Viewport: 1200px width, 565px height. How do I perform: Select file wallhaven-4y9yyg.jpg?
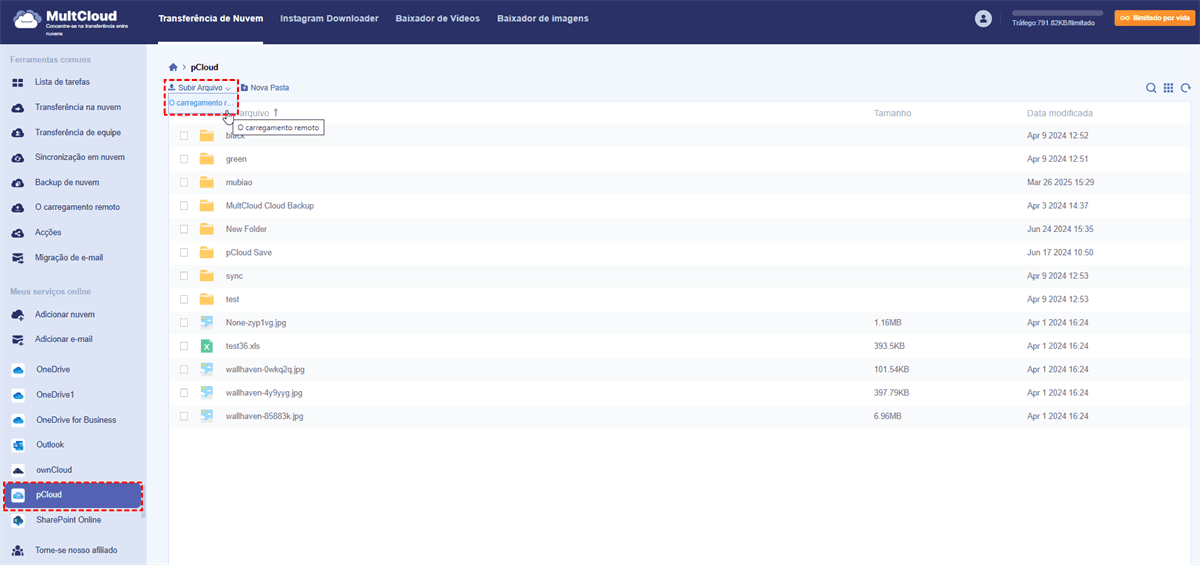(264, 393)
